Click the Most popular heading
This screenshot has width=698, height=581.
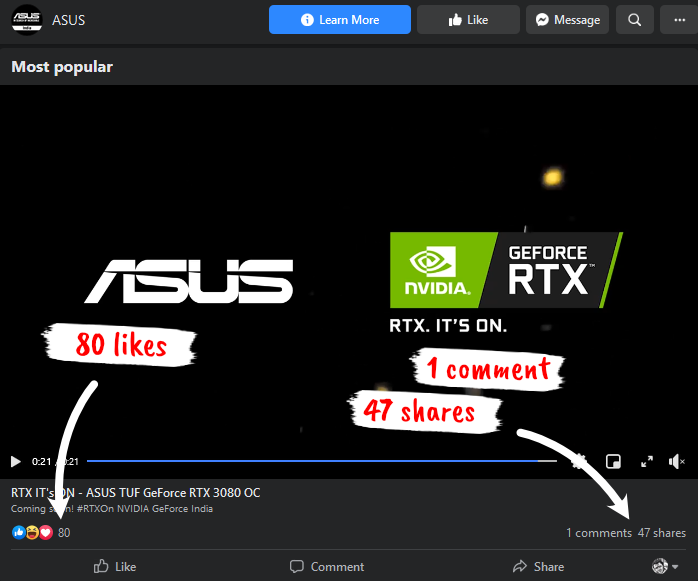[x=62, y=67]
